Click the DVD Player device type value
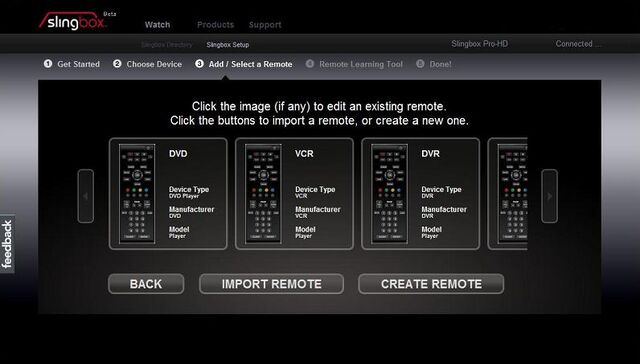 pos(184,196)
